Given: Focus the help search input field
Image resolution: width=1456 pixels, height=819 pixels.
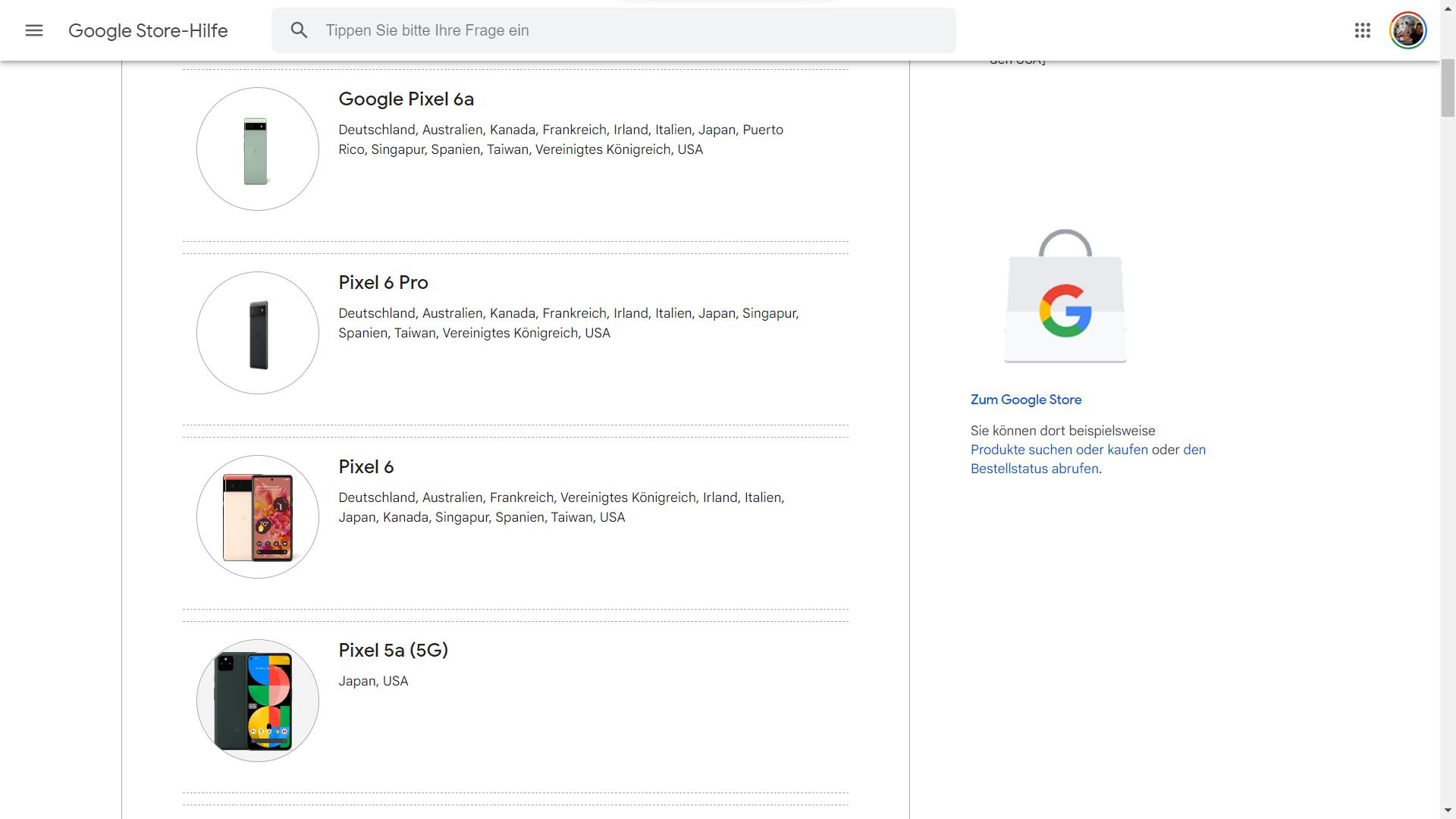Looking at the screenshot, I should click(x=629, y=30).
